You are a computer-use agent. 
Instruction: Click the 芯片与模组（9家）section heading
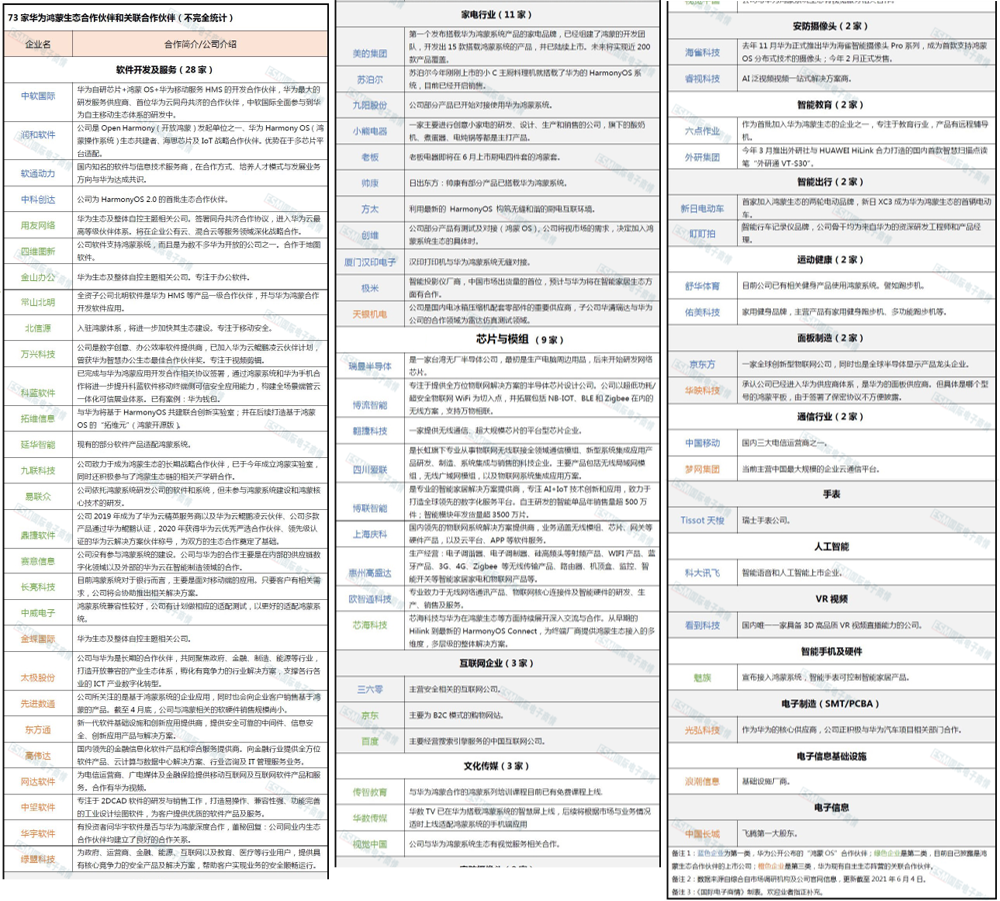coord(520,339)
